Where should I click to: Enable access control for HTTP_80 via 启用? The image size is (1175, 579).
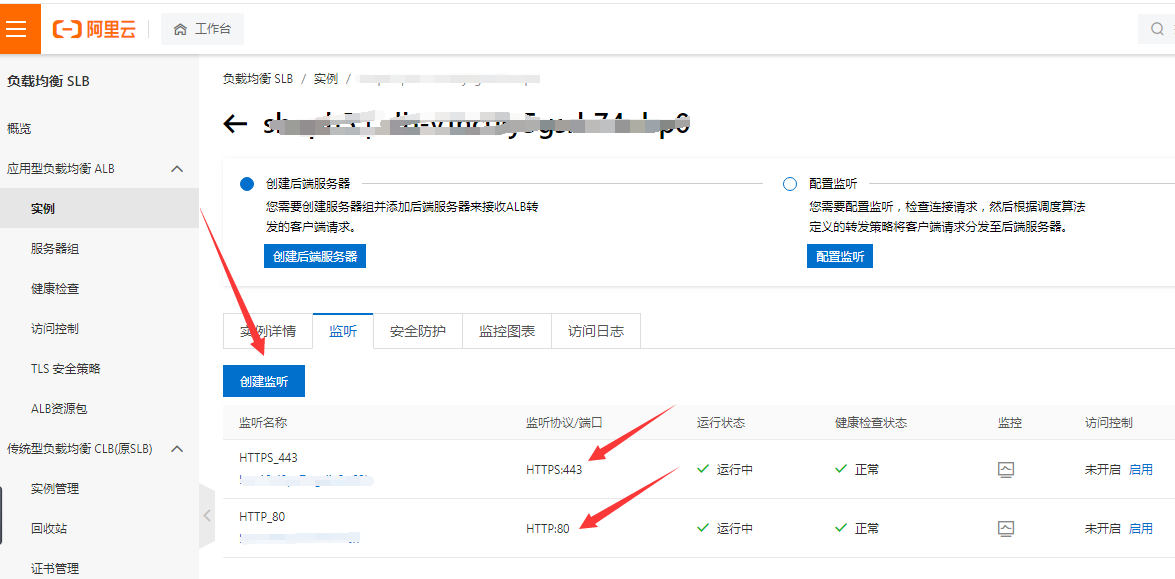[x=1141, y=528]
